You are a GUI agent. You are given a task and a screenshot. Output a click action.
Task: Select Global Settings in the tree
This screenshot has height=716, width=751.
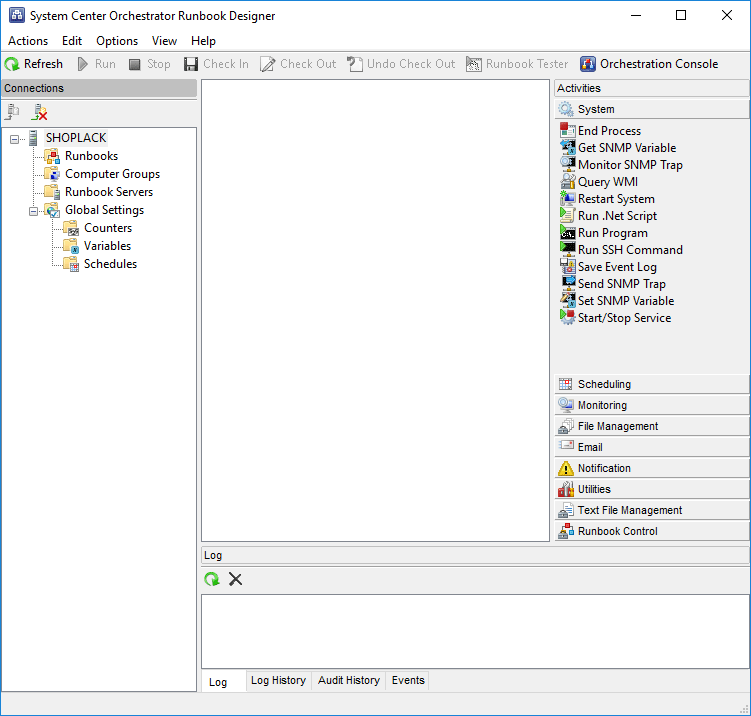tap(104, 210)
